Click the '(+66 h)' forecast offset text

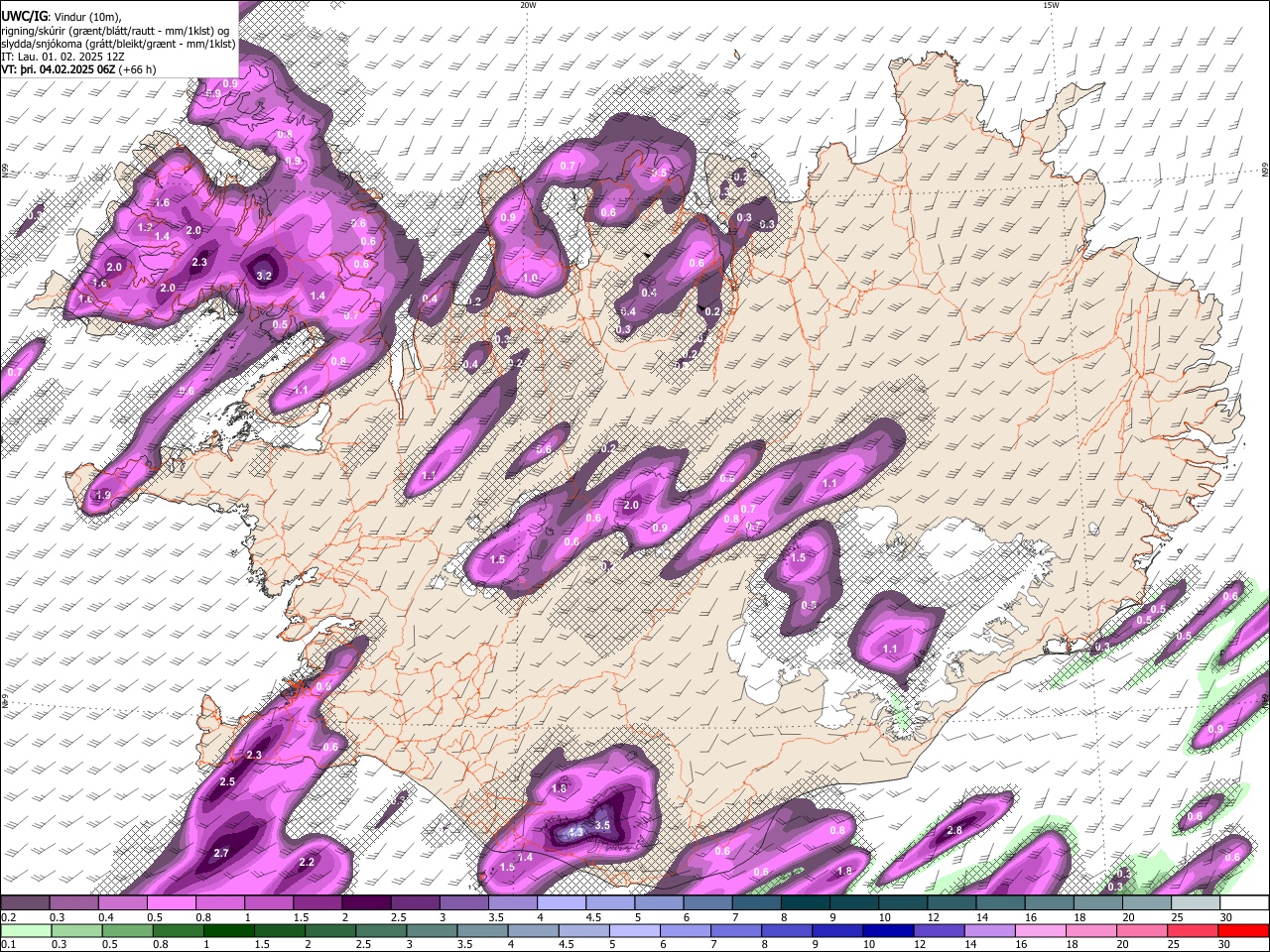click(x=137, y=69)
